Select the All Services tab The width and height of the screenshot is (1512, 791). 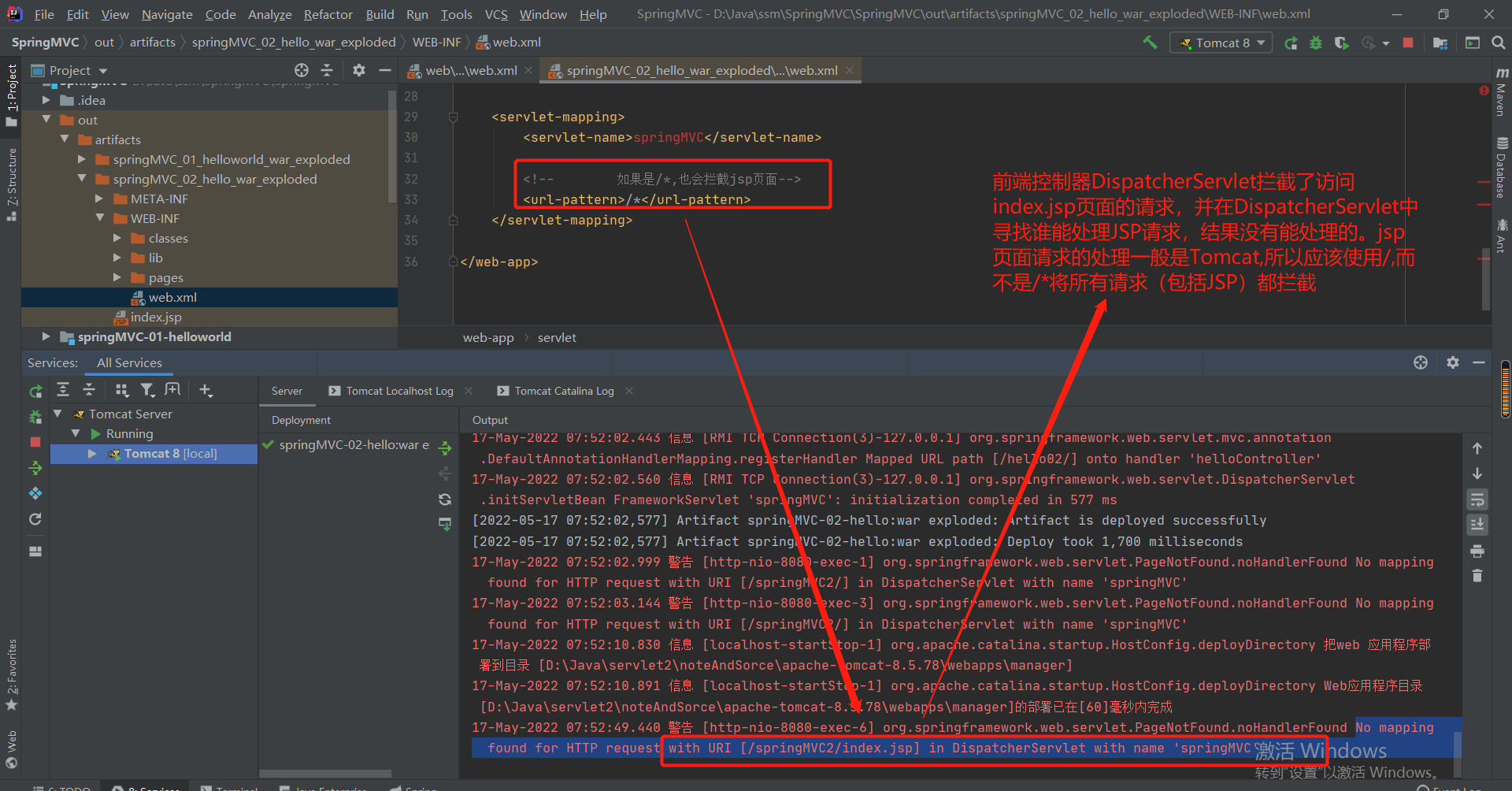tap(129, 362)
